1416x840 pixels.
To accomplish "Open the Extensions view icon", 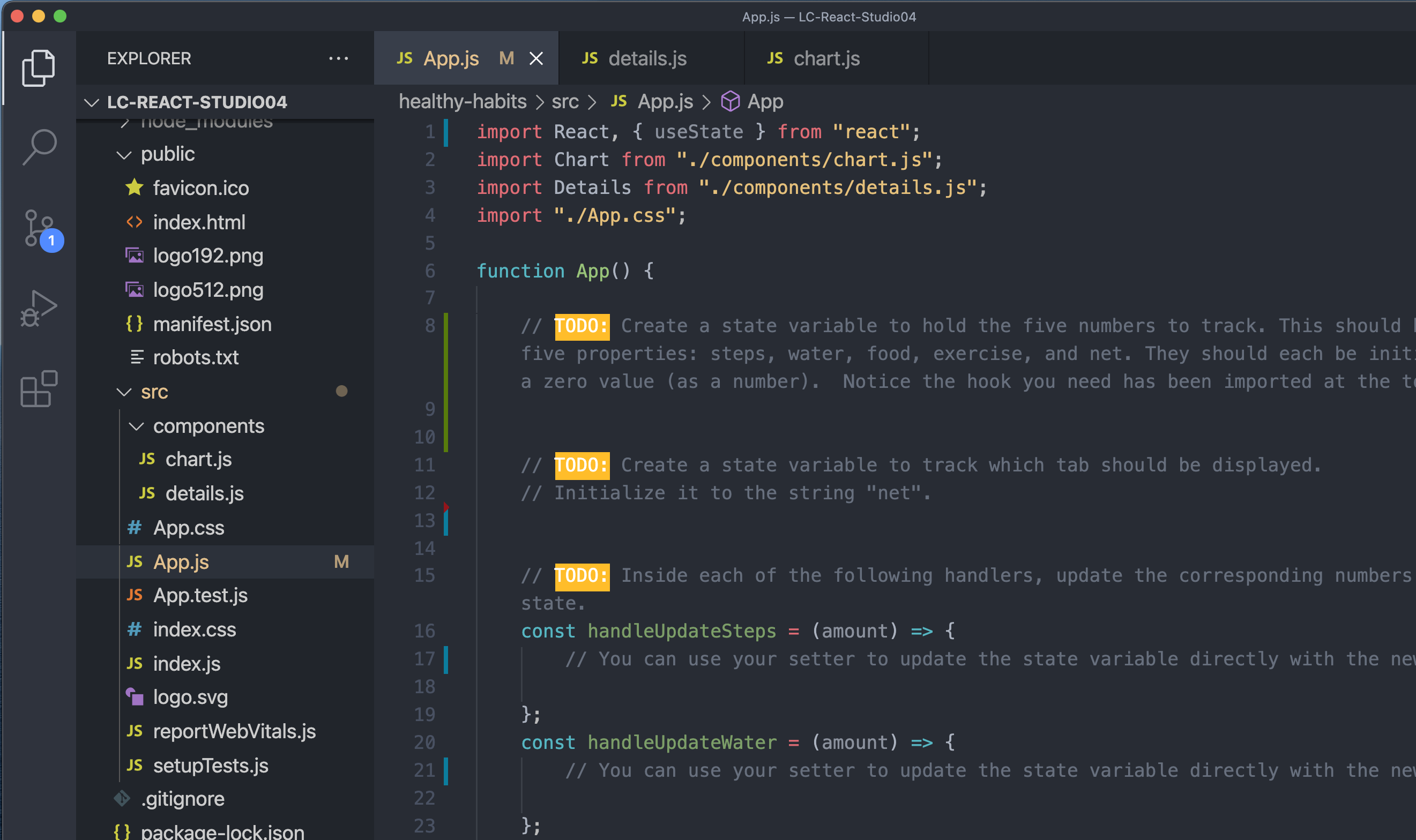I will tap(39, 389).
